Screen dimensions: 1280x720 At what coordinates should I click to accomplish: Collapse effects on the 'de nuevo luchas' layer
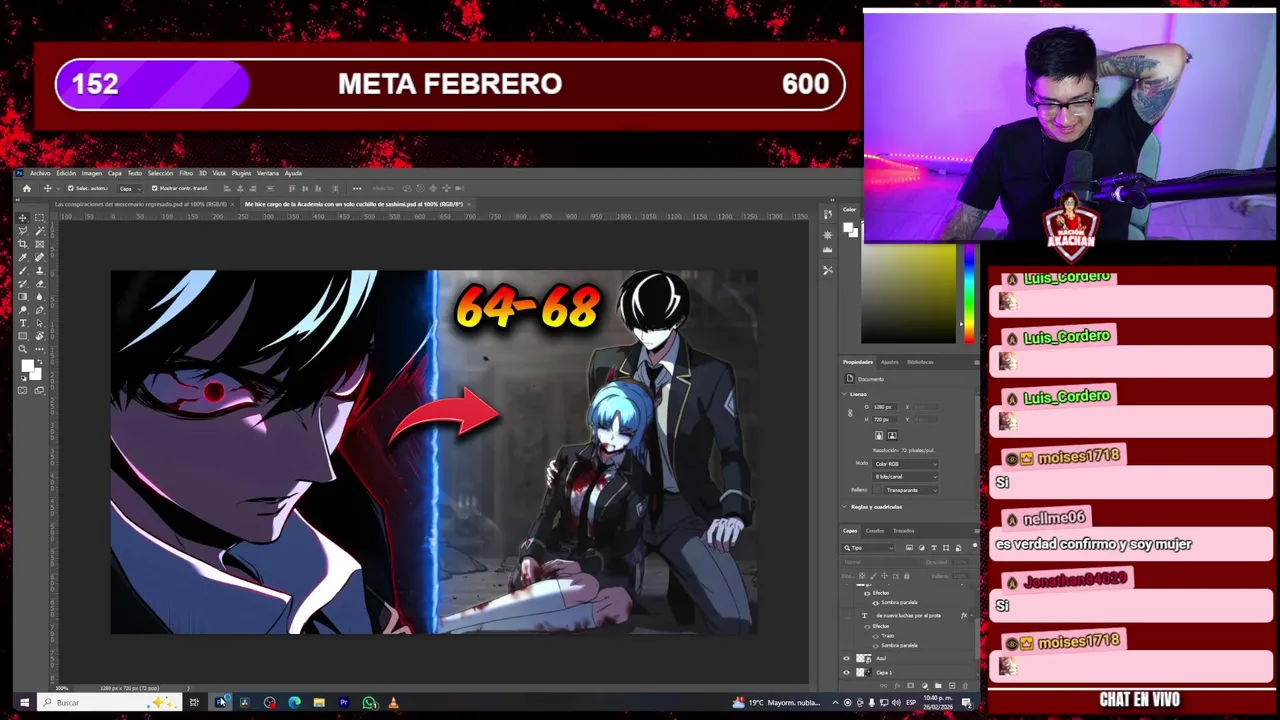click(x=972, y=615)
